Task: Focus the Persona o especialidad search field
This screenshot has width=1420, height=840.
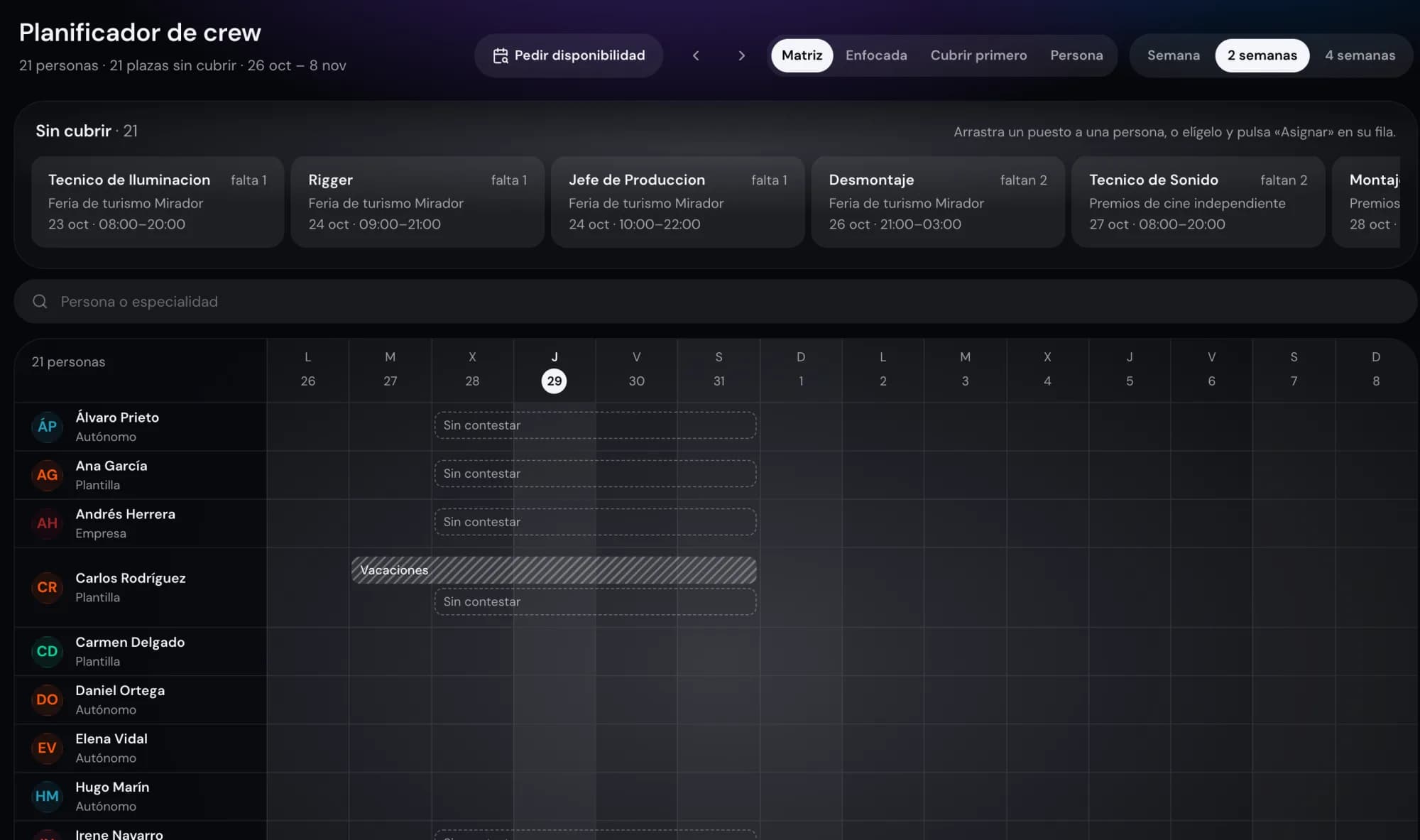Action: point(716,302)
